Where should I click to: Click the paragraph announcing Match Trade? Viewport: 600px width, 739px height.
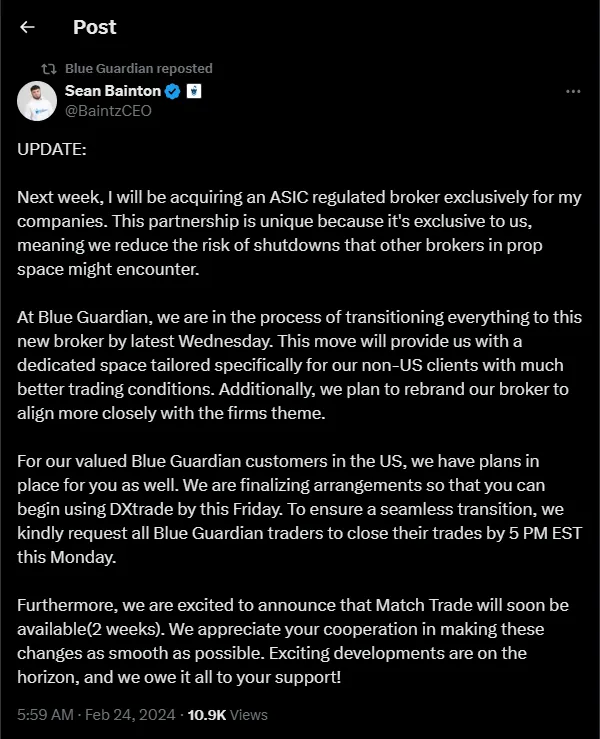tap(293, 641)
